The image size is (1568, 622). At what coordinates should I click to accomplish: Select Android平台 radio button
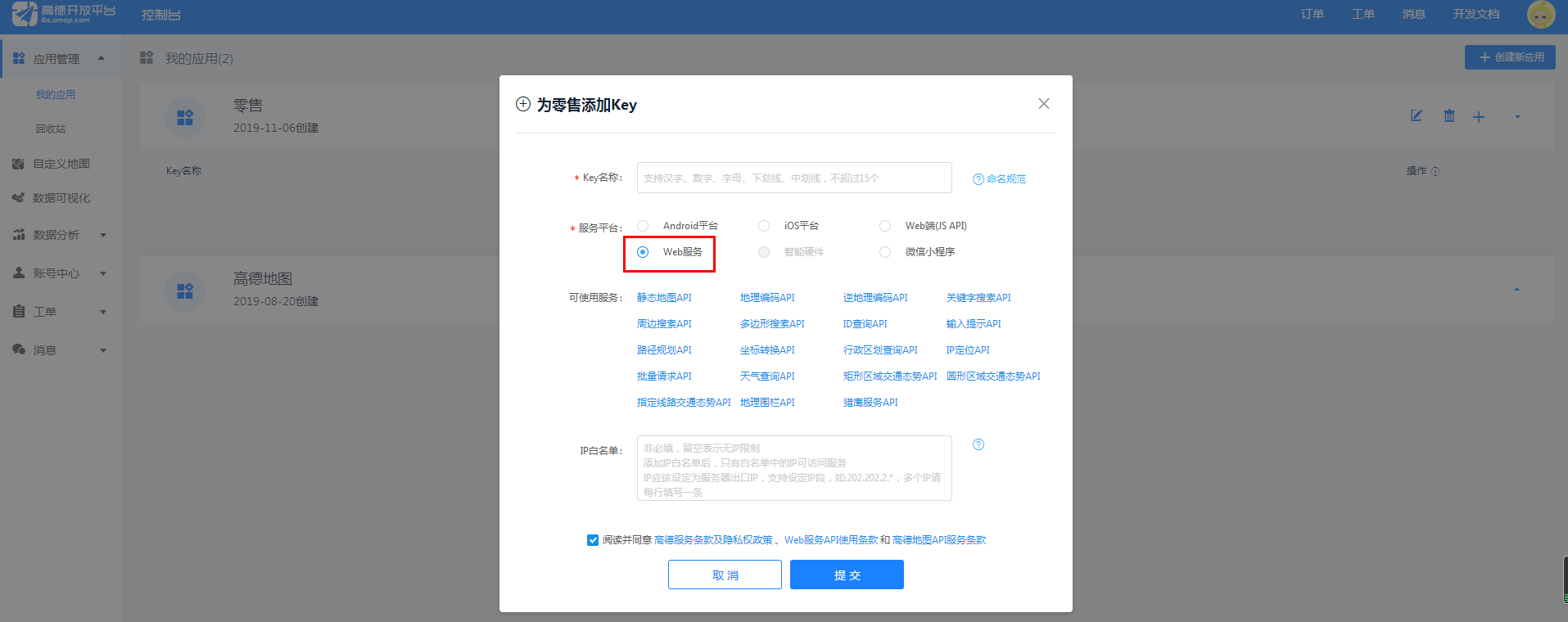(643, 226)
